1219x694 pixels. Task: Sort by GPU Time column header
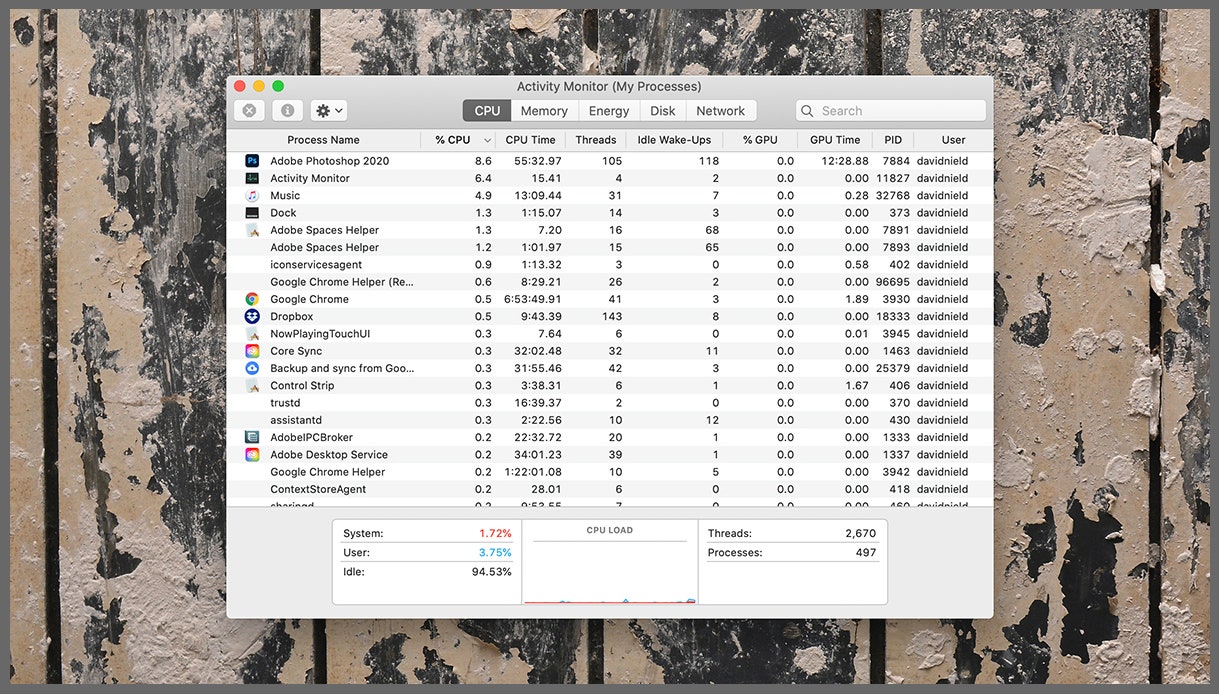pyautogui.click(x=835, y=140)
